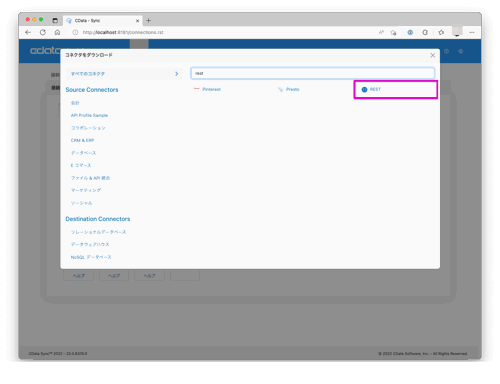Image resolution: width=500 pixels, height=384 pixels.
Task: Open the ファイル & API 統合 category
Action: point(90,178)
